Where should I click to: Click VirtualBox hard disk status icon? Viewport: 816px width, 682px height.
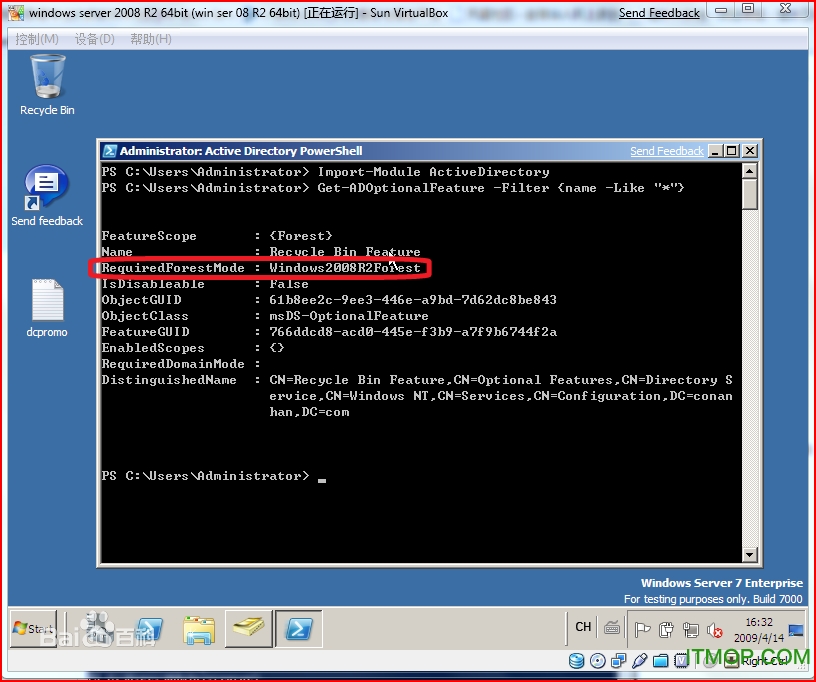point(577,661)
